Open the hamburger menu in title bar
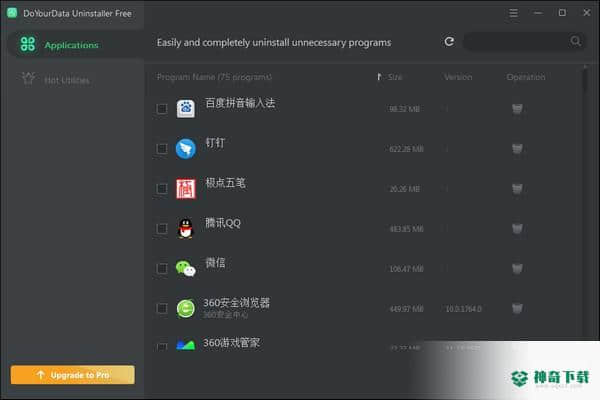This screenshot has height=400, width=600. coord(514,13)
